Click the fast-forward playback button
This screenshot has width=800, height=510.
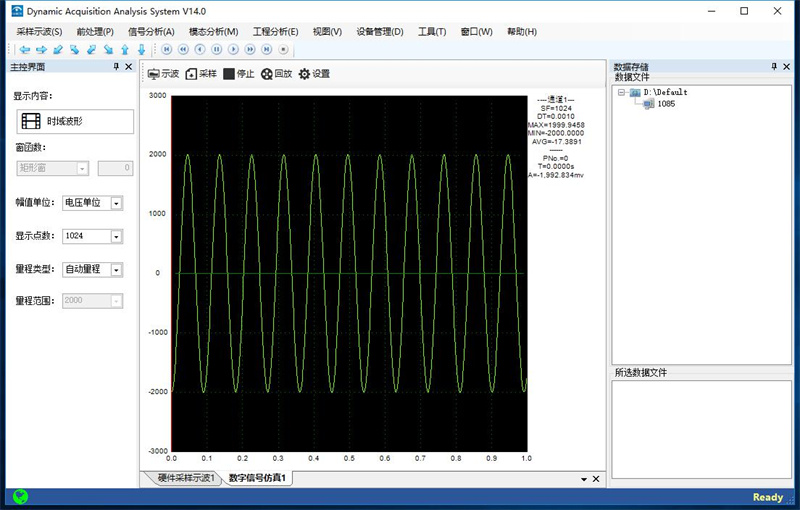pyautogui.click(x=250, y=49)
